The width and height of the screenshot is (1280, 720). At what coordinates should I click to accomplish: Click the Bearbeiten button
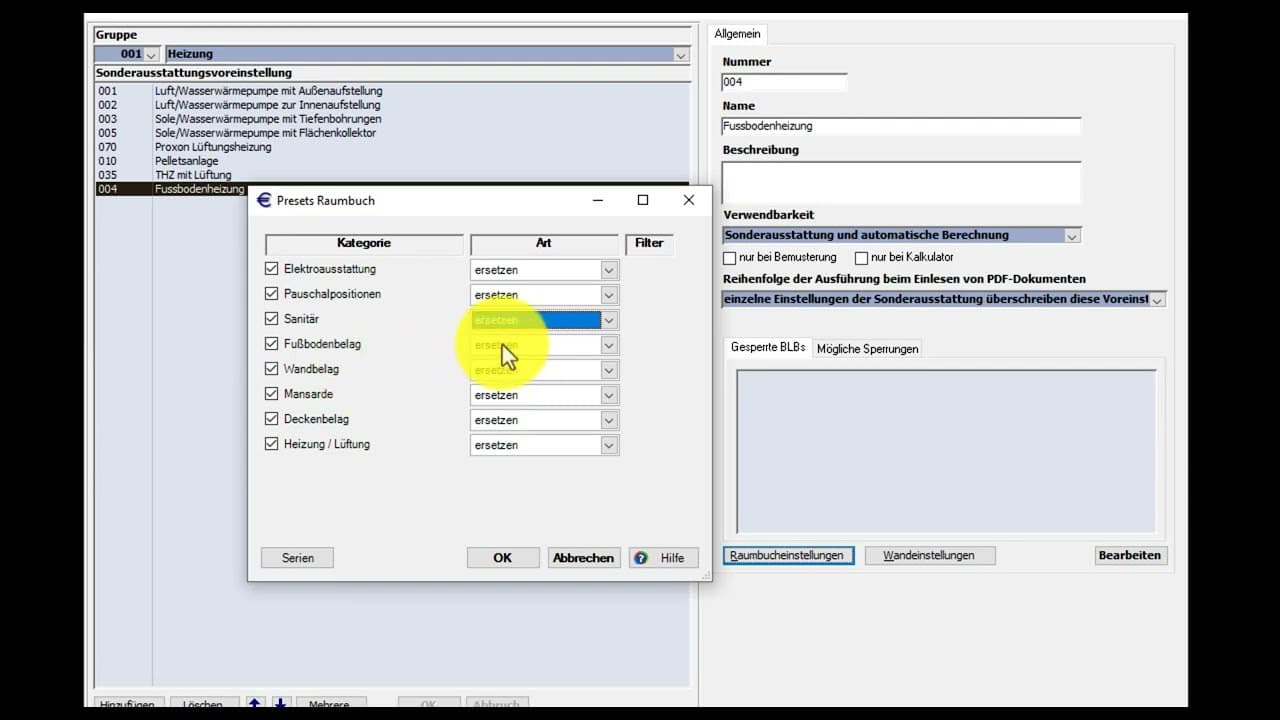pos(1130,555)
